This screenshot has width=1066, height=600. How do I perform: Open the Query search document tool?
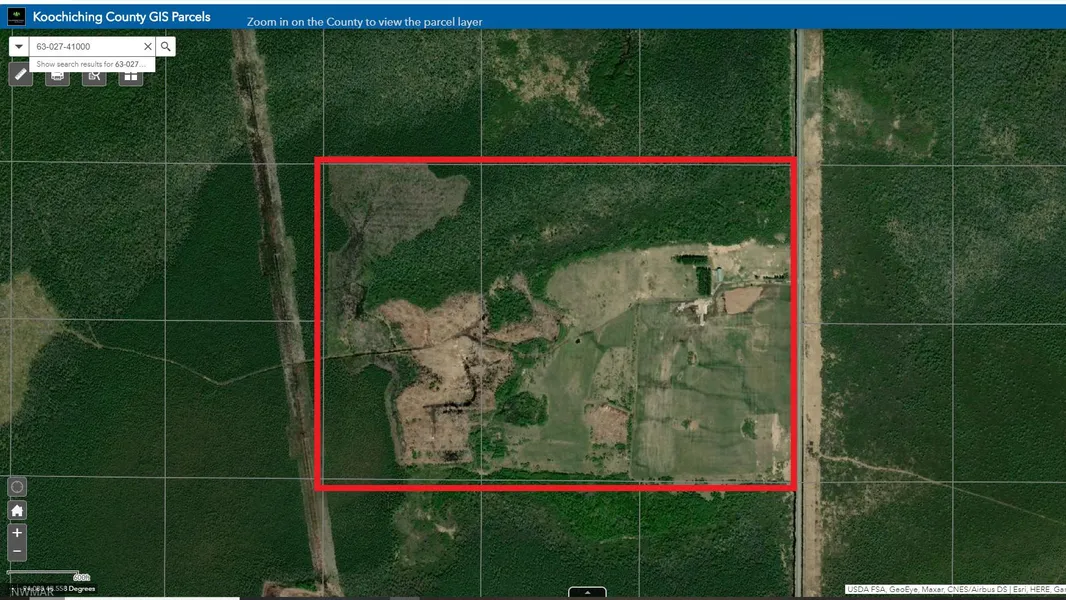[94, 75]
